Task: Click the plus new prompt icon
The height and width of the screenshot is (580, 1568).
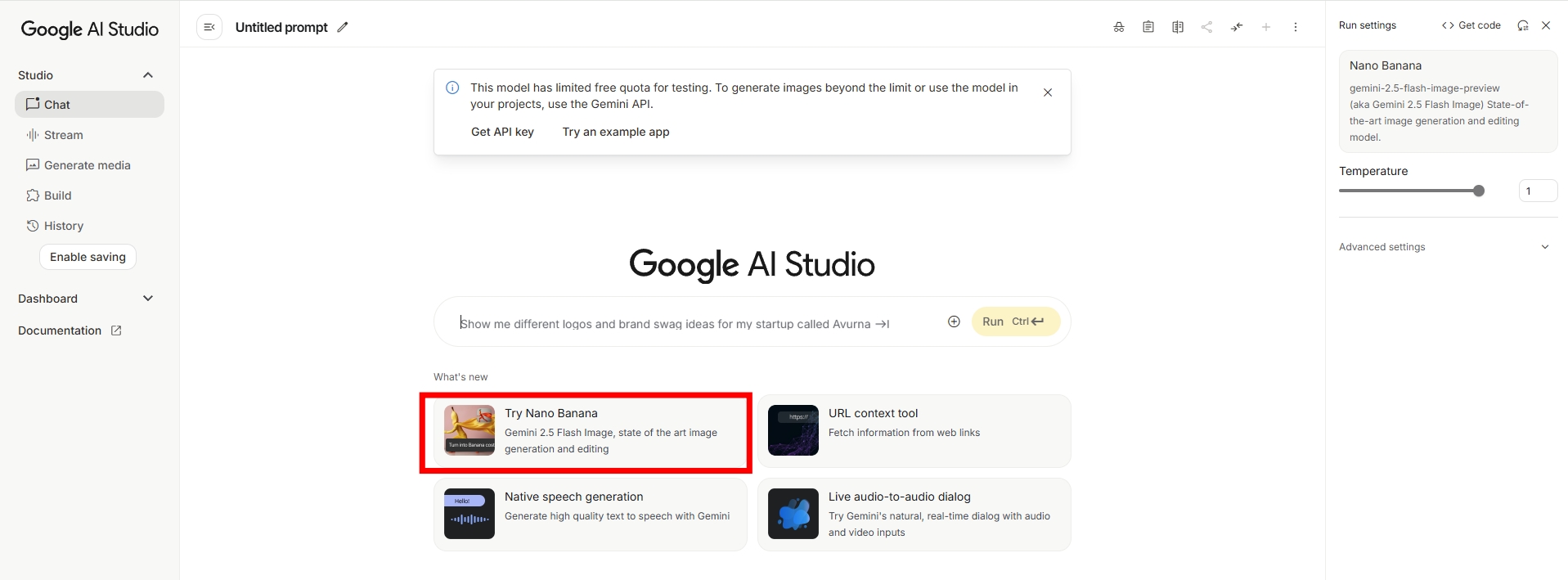Action: [1266, 27]
